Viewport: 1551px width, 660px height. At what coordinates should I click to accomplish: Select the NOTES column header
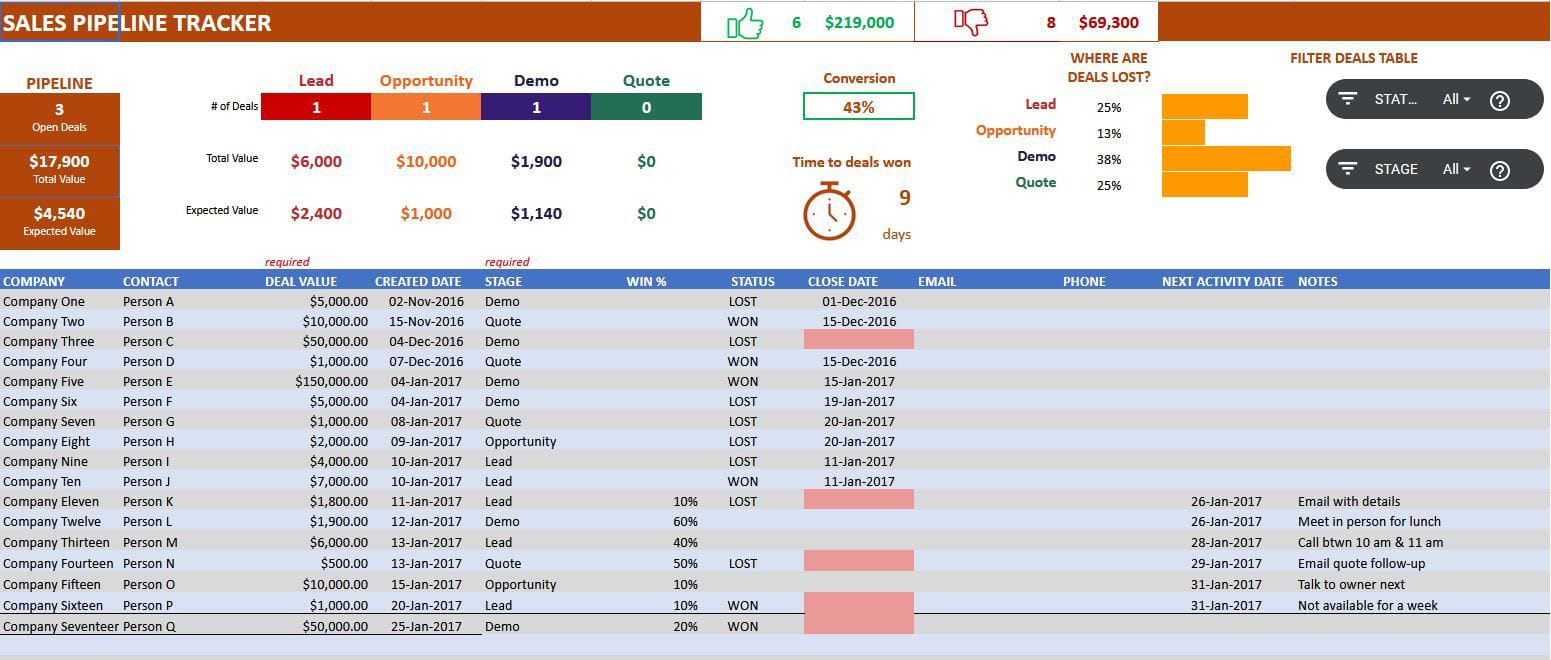1317,281
